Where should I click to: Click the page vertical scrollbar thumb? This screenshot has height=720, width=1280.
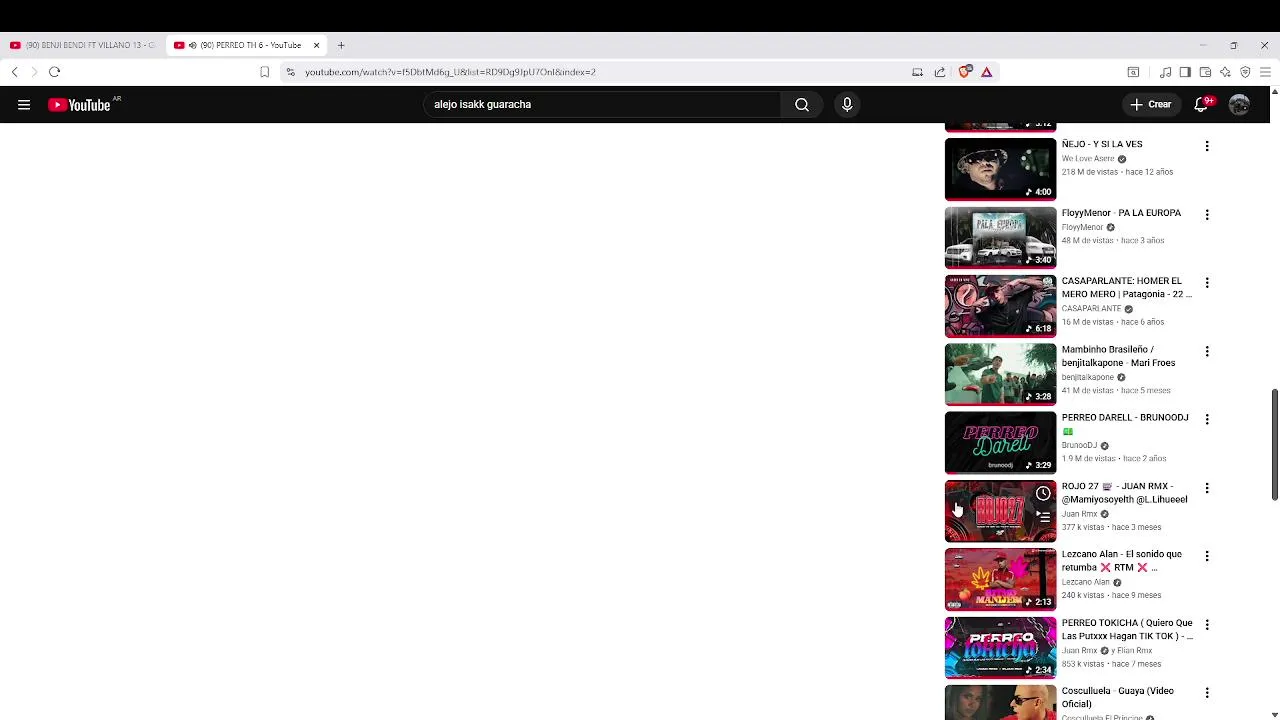tap(1274, 444)
